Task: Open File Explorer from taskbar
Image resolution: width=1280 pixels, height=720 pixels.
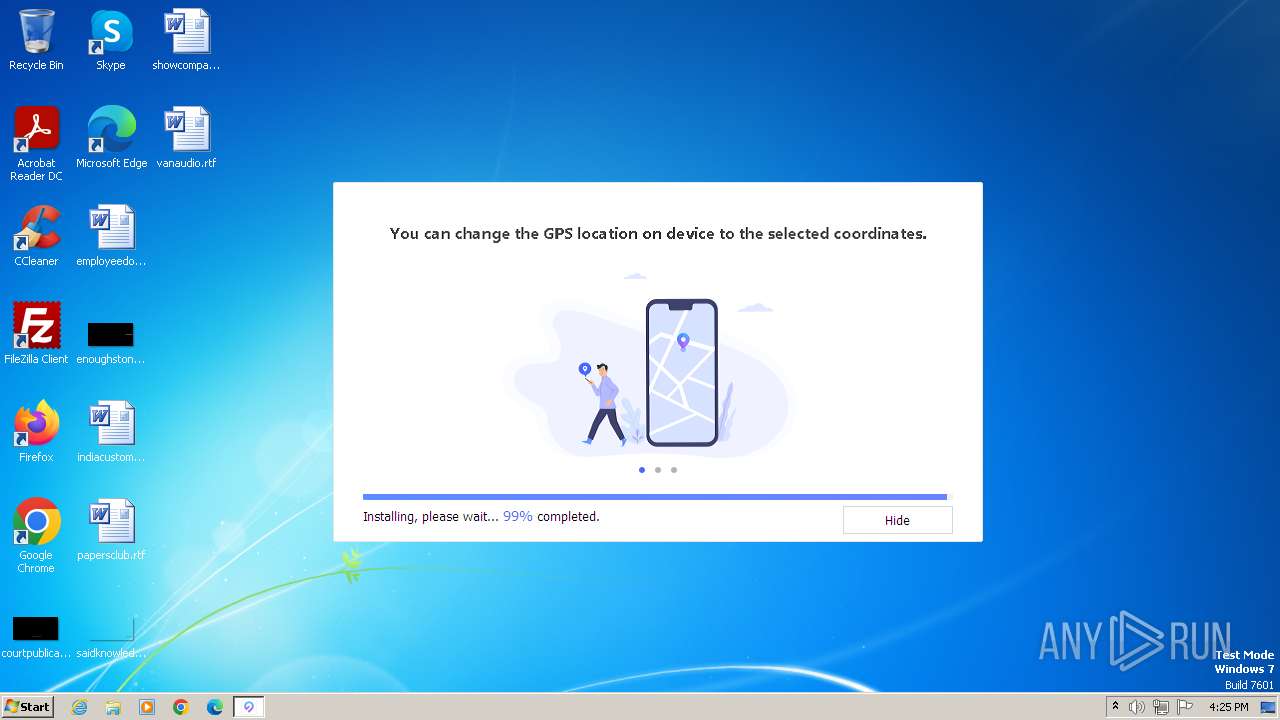Action: [113, 707]
